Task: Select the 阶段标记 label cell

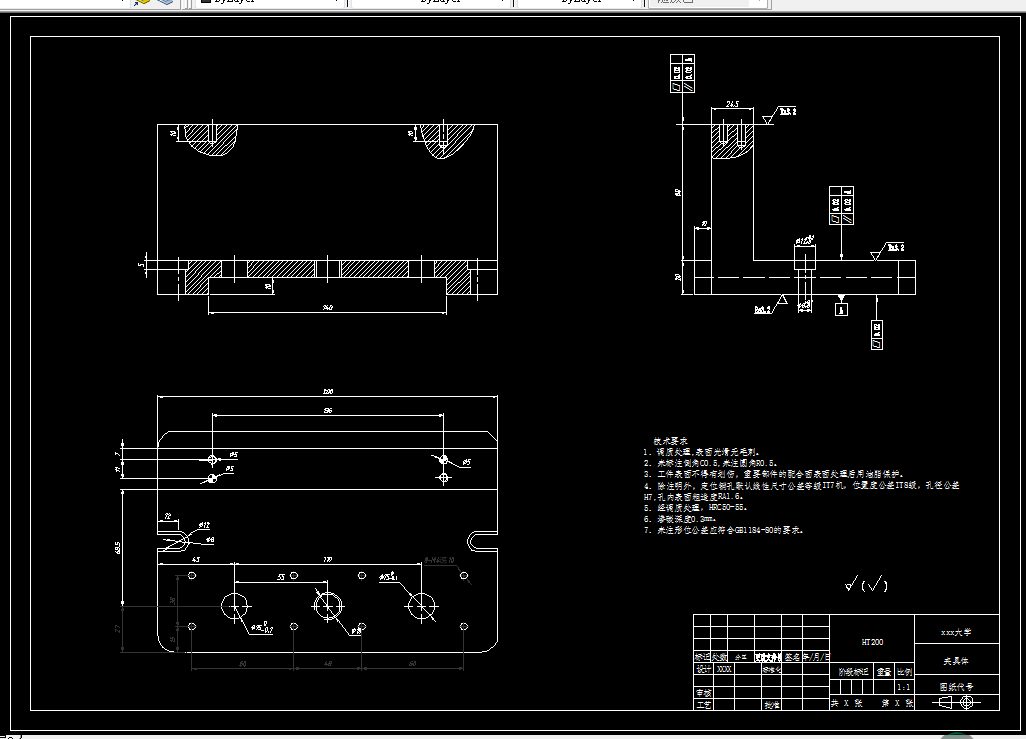Action: 853,672
